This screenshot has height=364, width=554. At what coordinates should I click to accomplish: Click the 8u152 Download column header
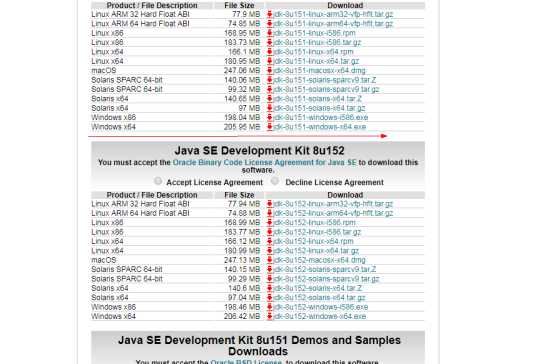pos(345,195)
